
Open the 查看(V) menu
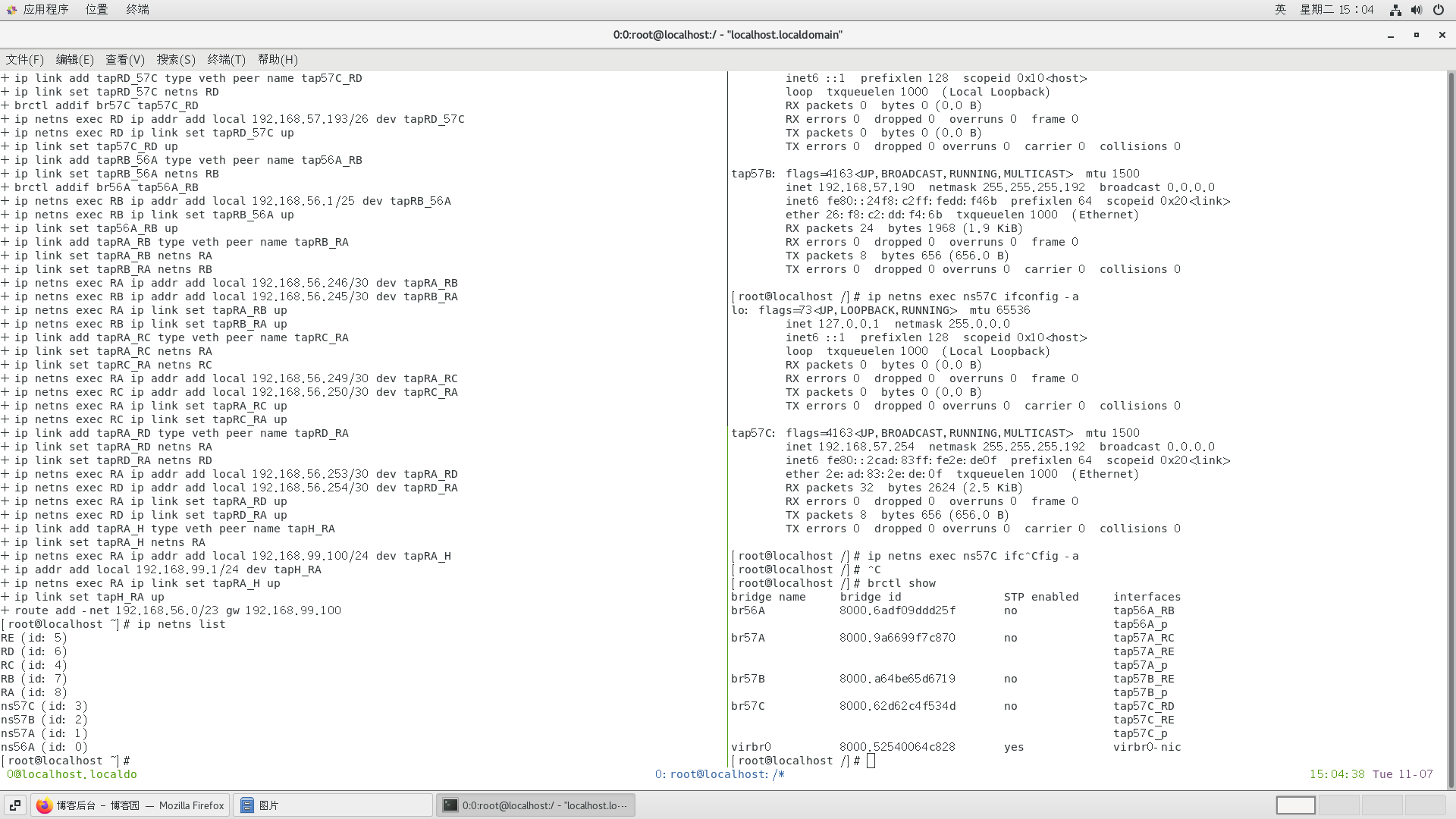coord(124,59)
